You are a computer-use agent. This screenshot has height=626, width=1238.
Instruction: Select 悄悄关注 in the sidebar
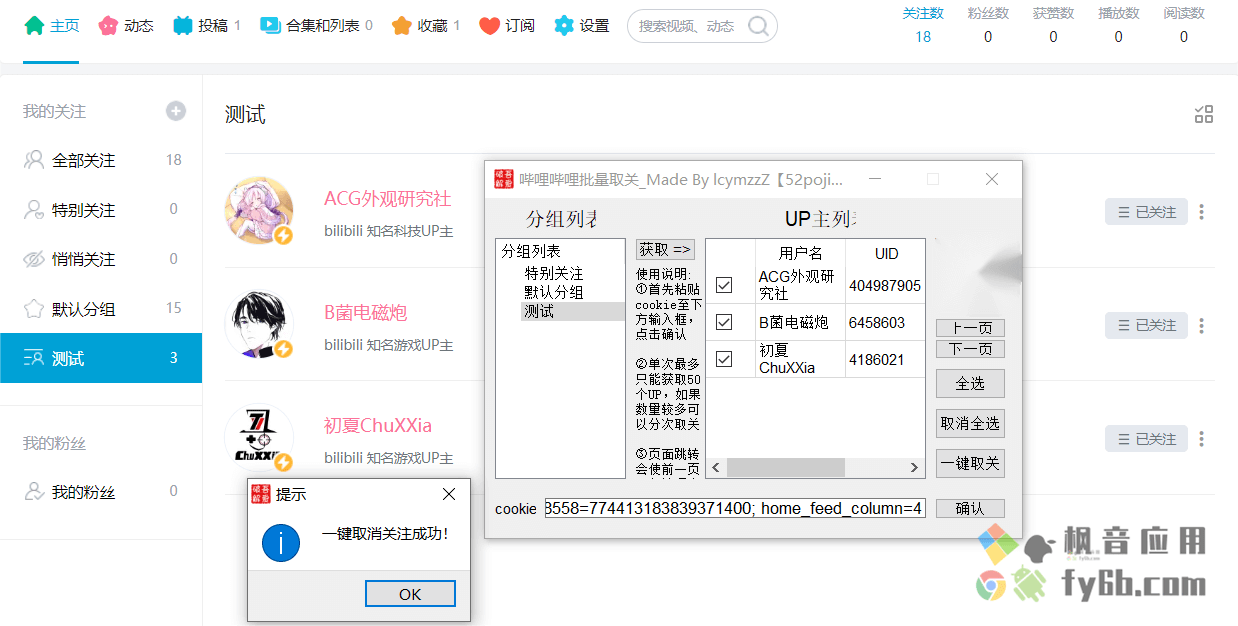(x=101, y=259)
